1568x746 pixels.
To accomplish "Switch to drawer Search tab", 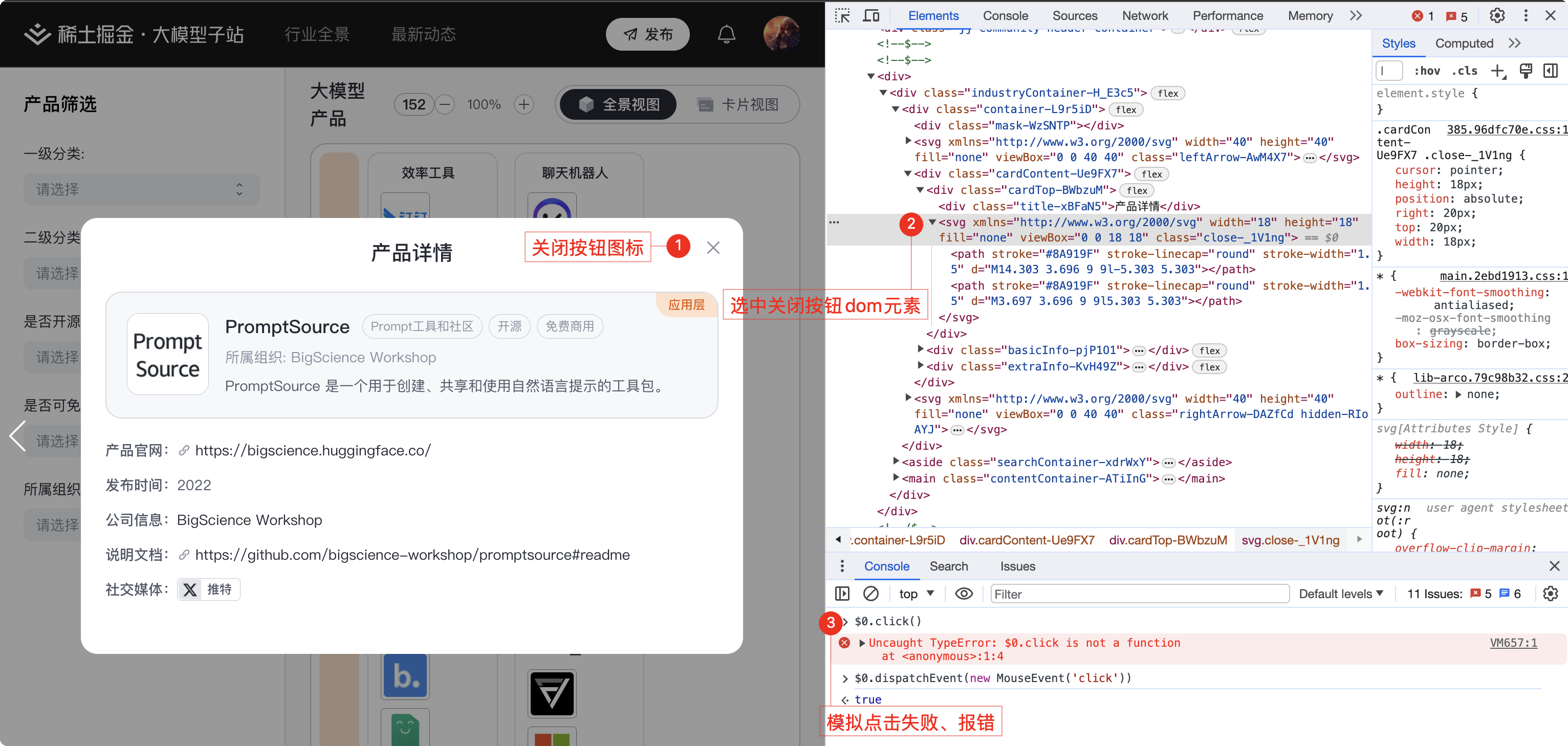I will pyautogui.click(x=948, y=566).
